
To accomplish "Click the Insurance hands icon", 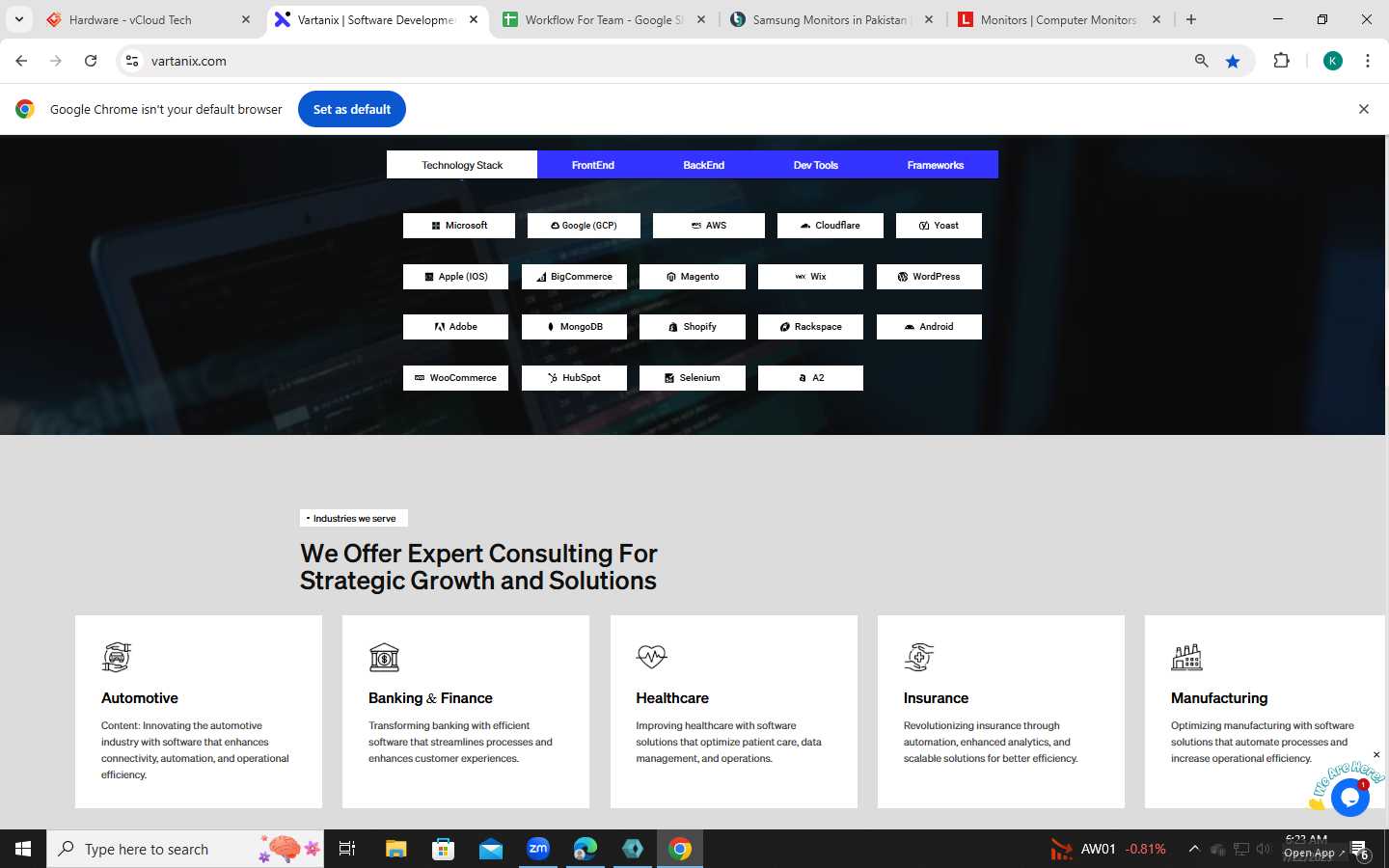I will (x=919, y=657).
